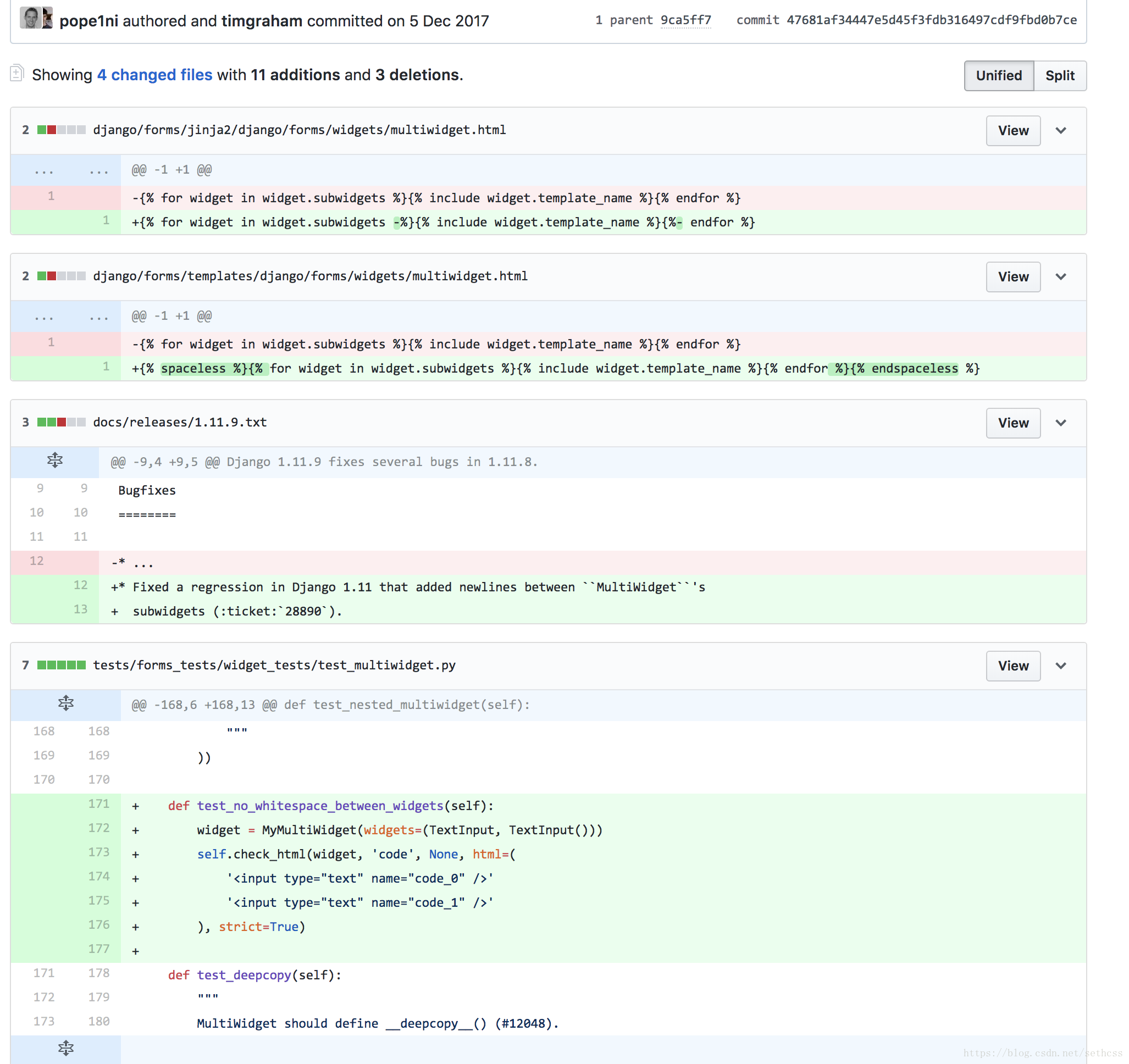Collapse templates multiwidget.html diff chevron

click(x=1061, y=277)
